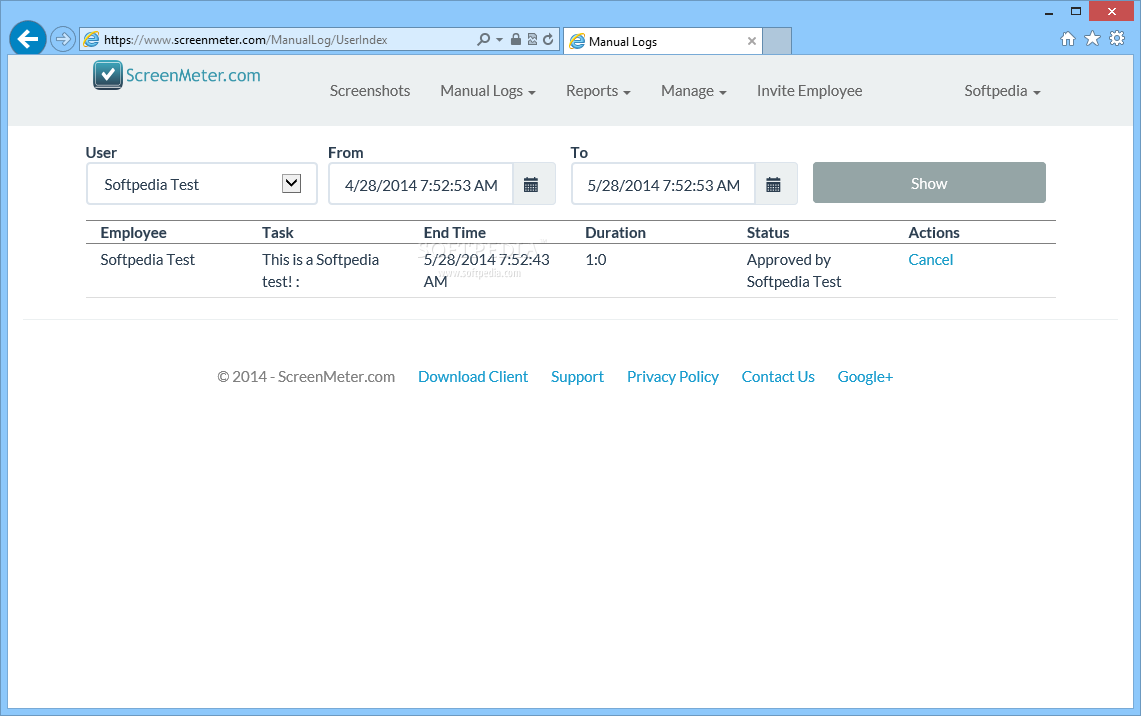Click the End Time column header
Image resolution: width=1141 pixels, height=716 pixels.
pos(454,233)
